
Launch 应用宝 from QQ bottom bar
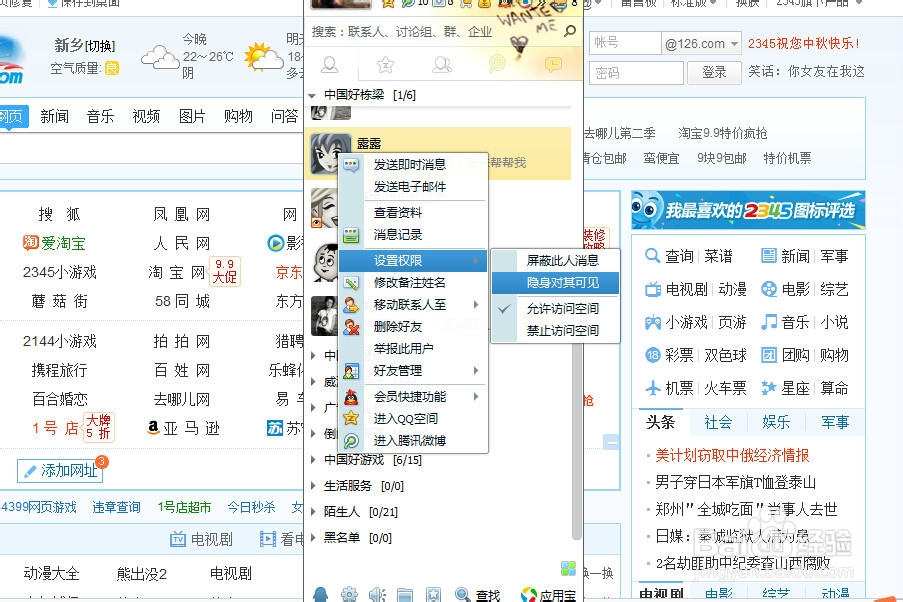pos(548,595)
